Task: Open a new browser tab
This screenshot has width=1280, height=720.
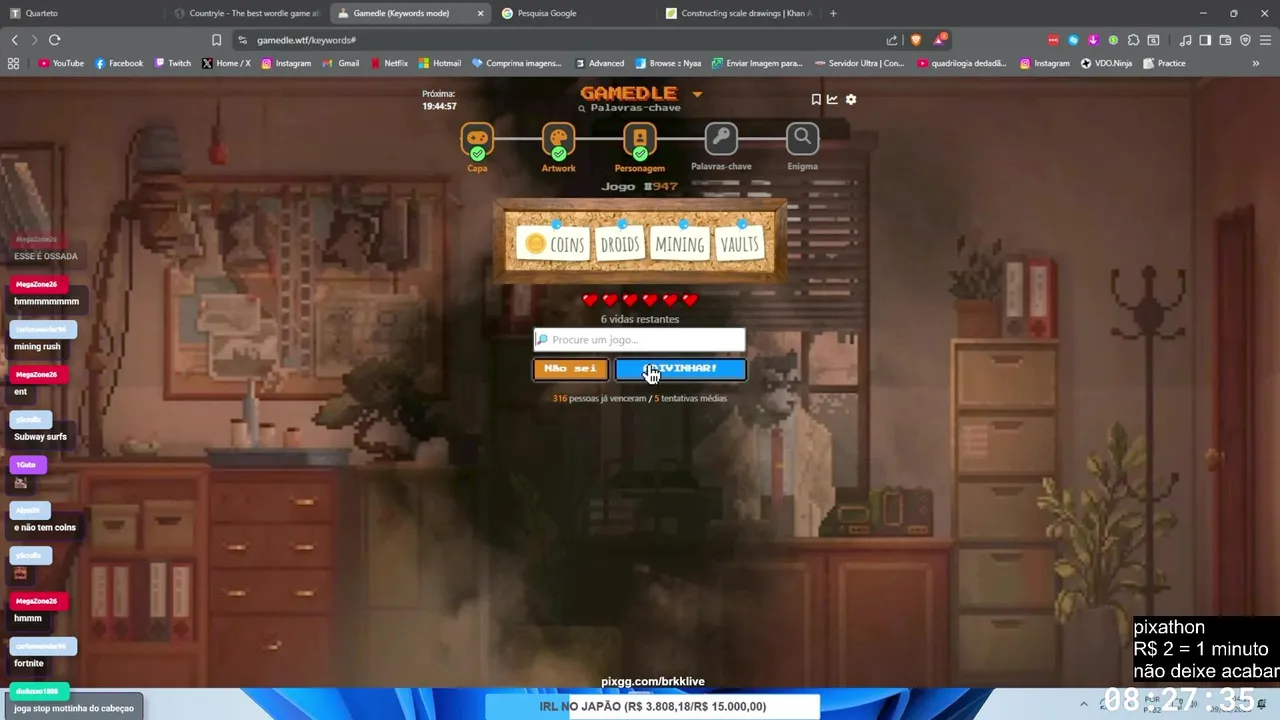Action: click(x=833, y=13)
